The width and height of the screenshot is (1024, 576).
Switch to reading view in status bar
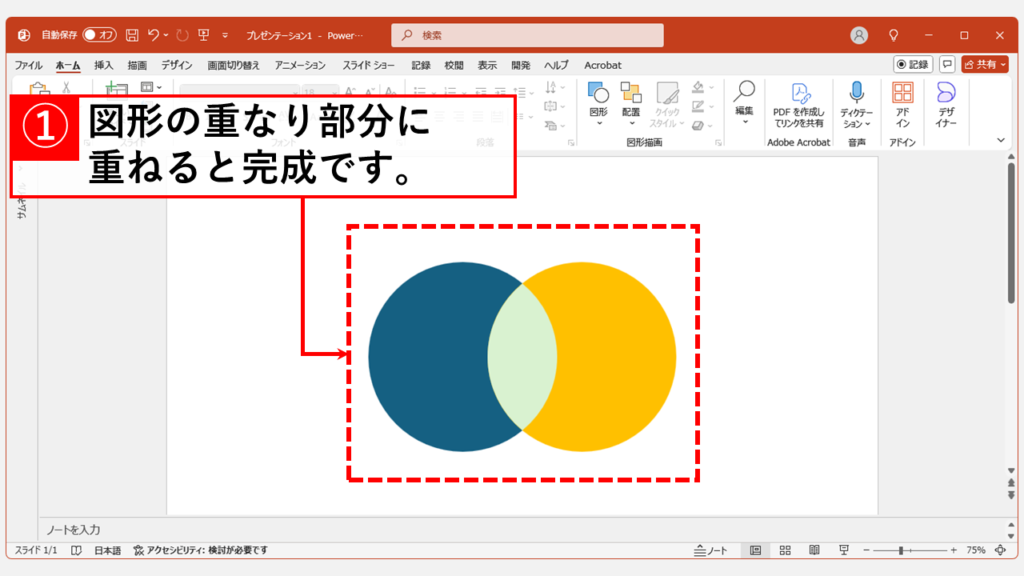click(815, 551)
